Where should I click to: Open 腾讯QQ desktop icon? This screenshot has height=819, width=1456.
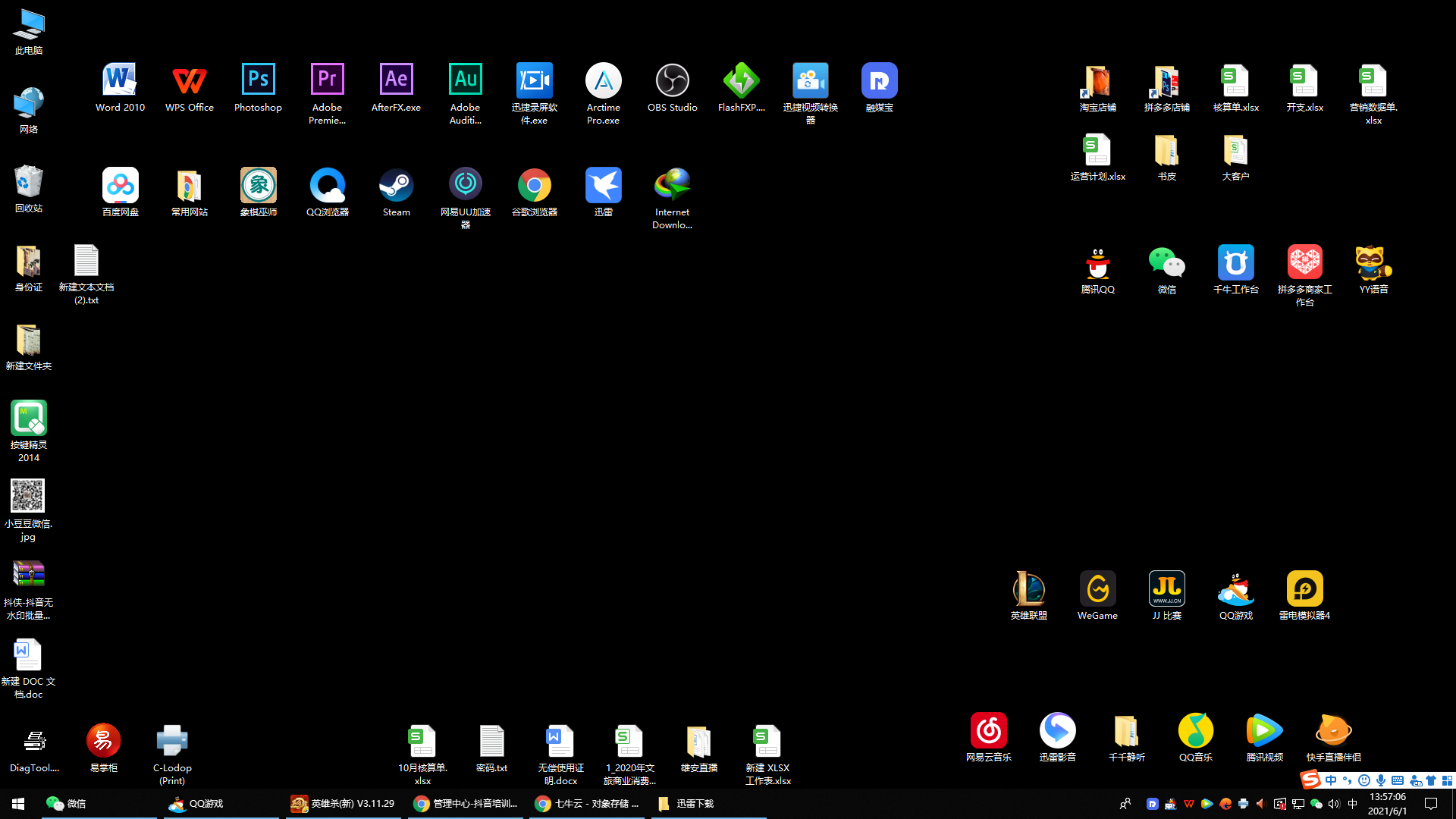pyautogui.click(x=1097, y=270)
